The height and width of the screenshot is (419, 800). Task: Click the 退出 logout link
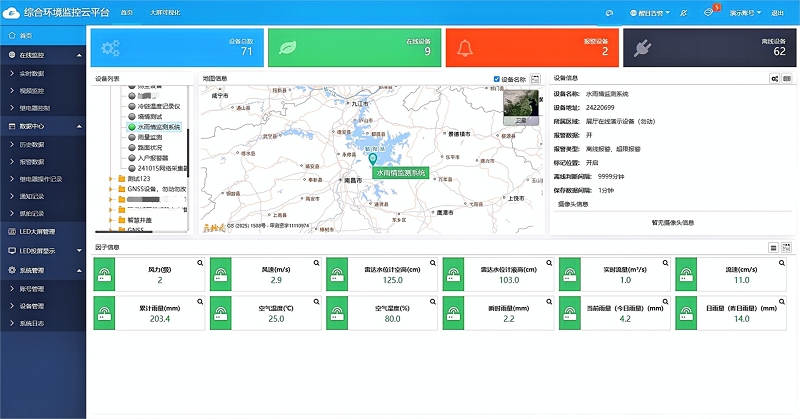pos(779,12)
